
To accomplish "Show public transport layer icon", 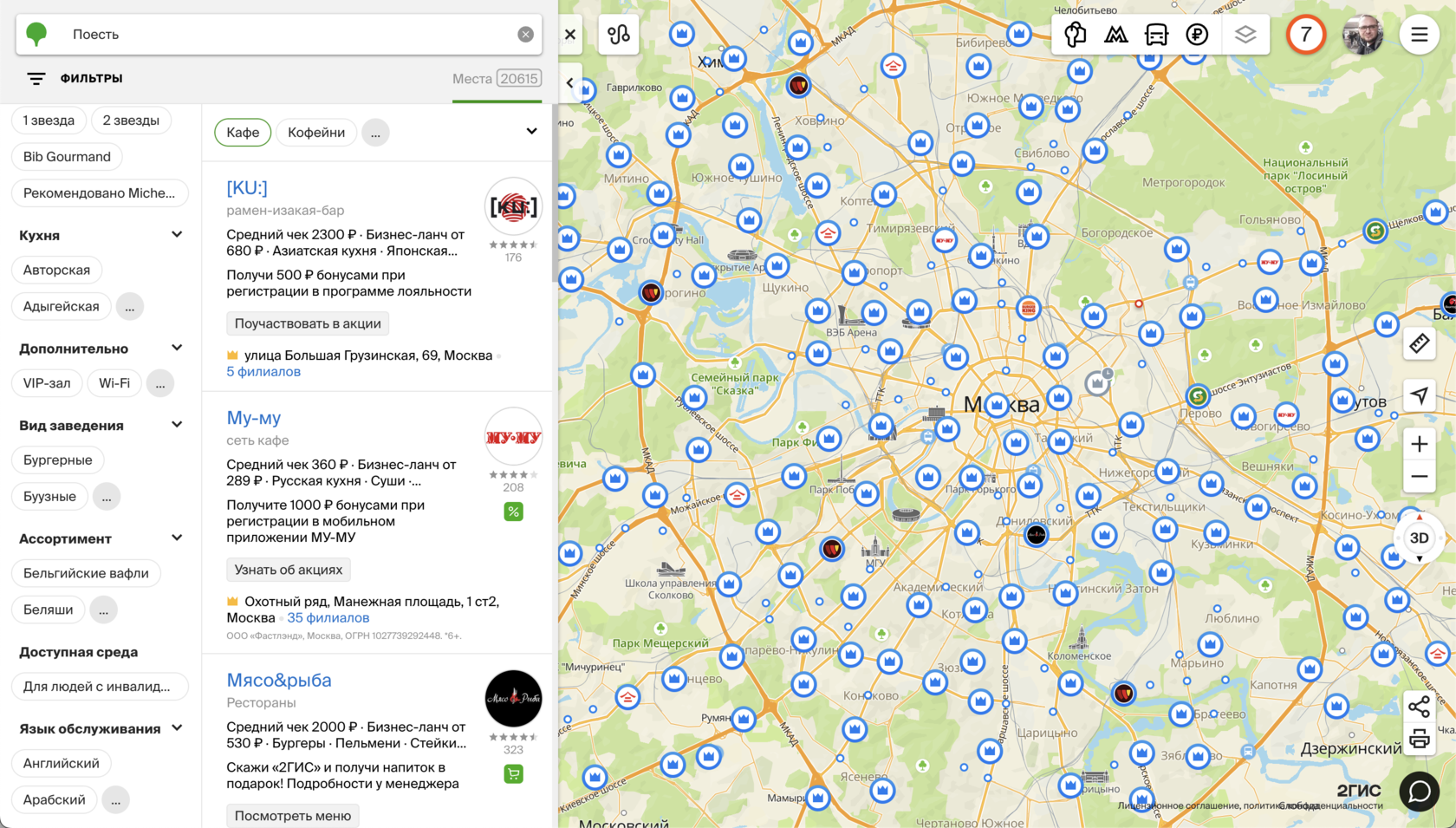I will click(x=1157, y=35).
